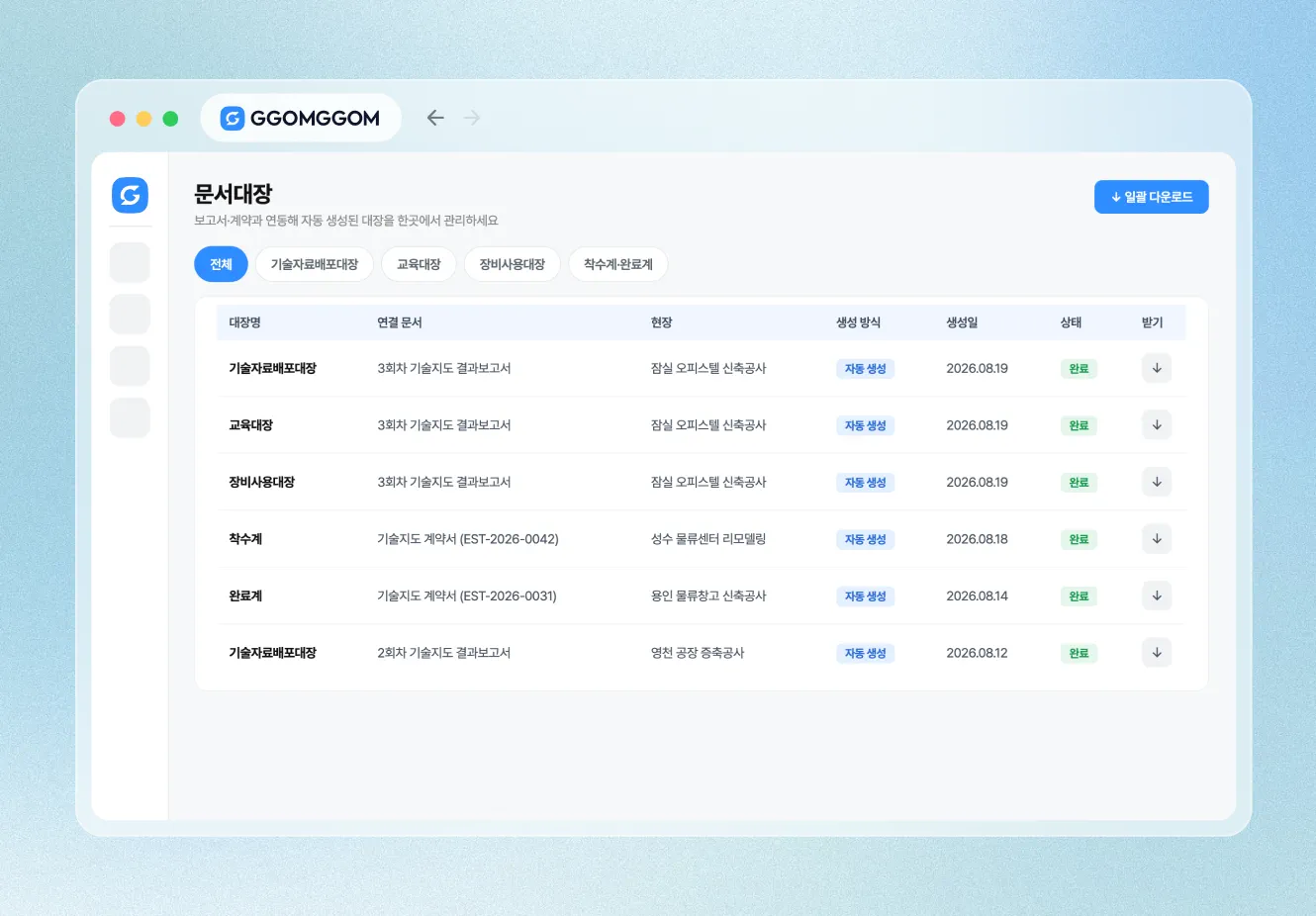Select the 2회차 기술지도 결과보고서 cell
1316x916 pixels.
[444, 653]
